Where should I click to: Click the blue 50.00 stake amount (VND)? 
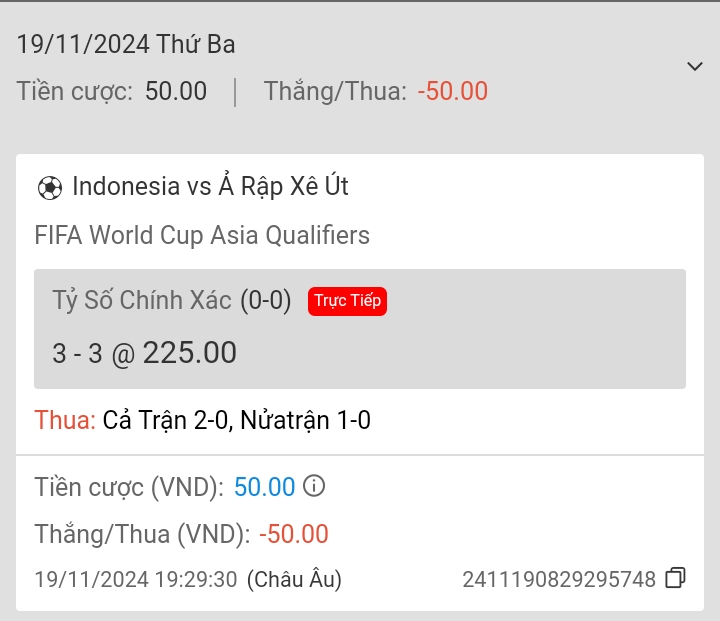pyautogui.click(x=264, y=487)
